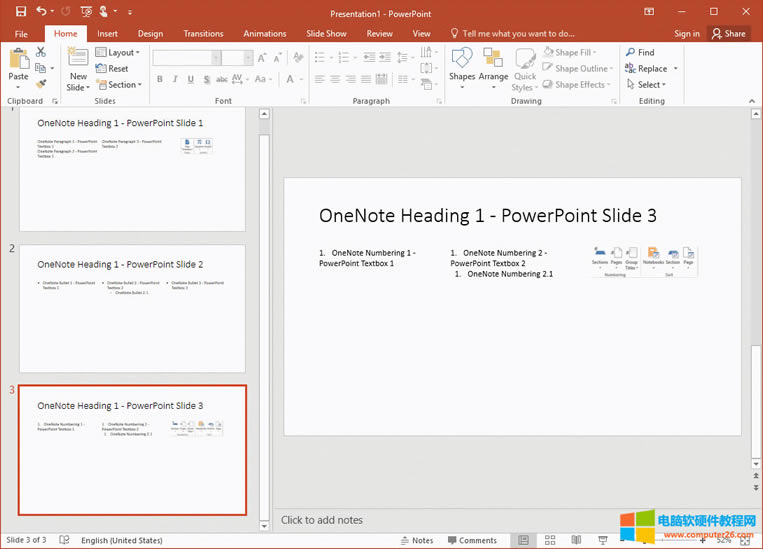Toggle Normal view button in status bar

click(x=523, y=540)
